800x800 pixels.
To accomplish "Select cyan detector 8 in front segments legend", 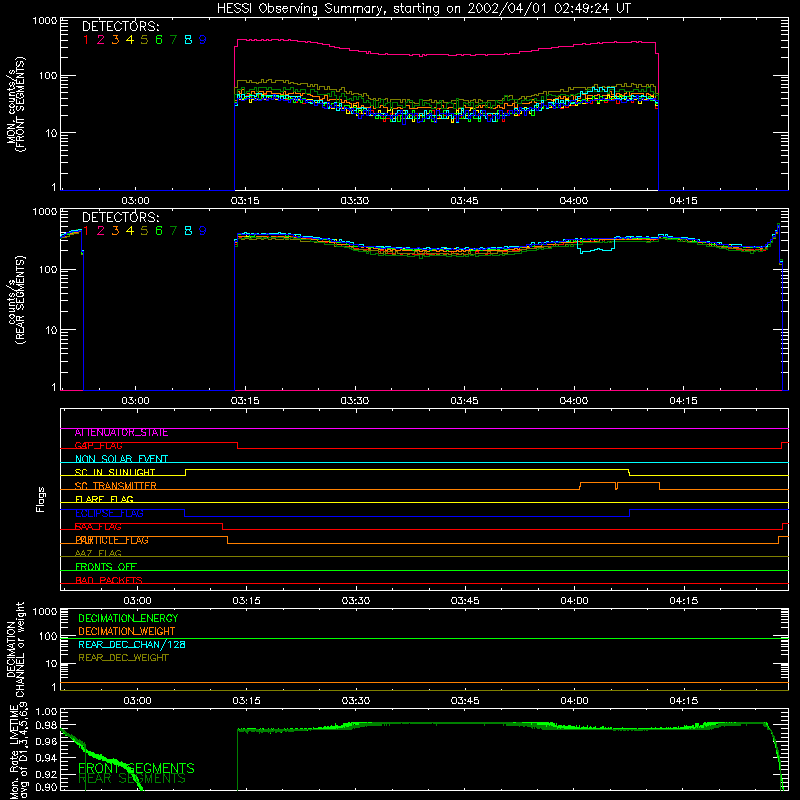I will [x=188, y=40].
